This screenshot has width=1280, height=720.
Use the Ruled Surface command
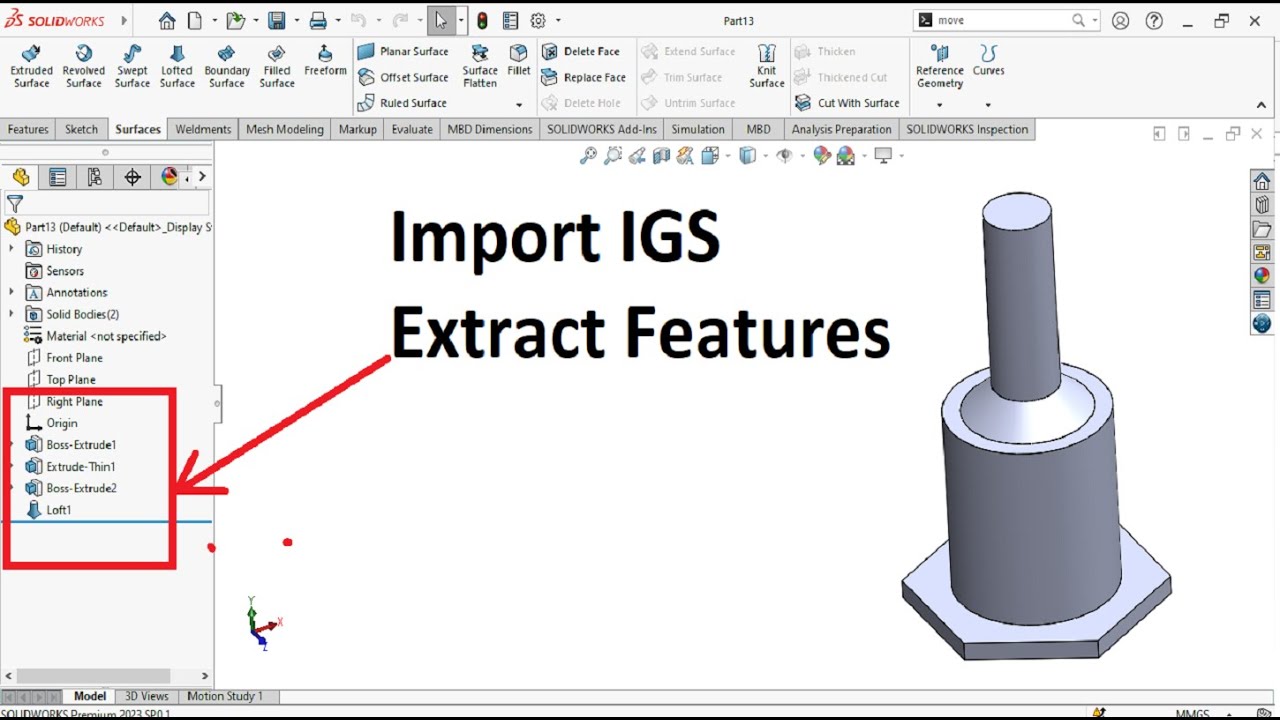tap(403, 103)
